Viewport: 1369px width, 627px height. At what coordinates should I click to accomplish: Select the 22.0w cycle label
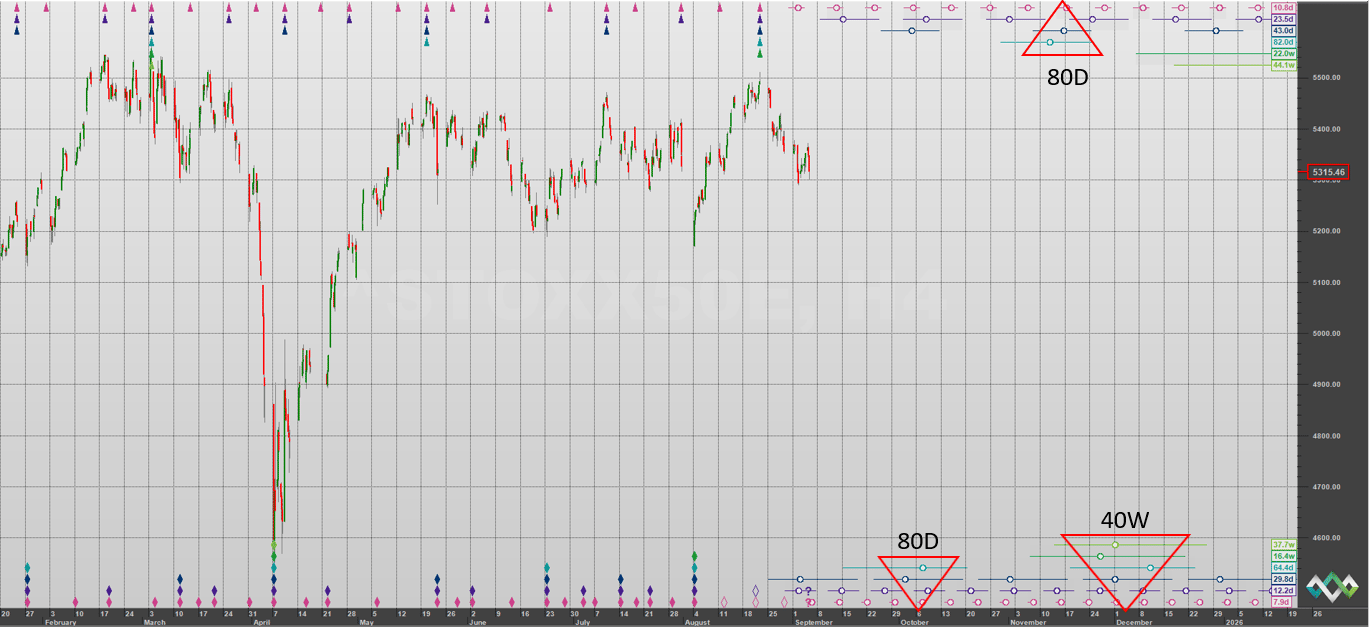coord(1283,54)
